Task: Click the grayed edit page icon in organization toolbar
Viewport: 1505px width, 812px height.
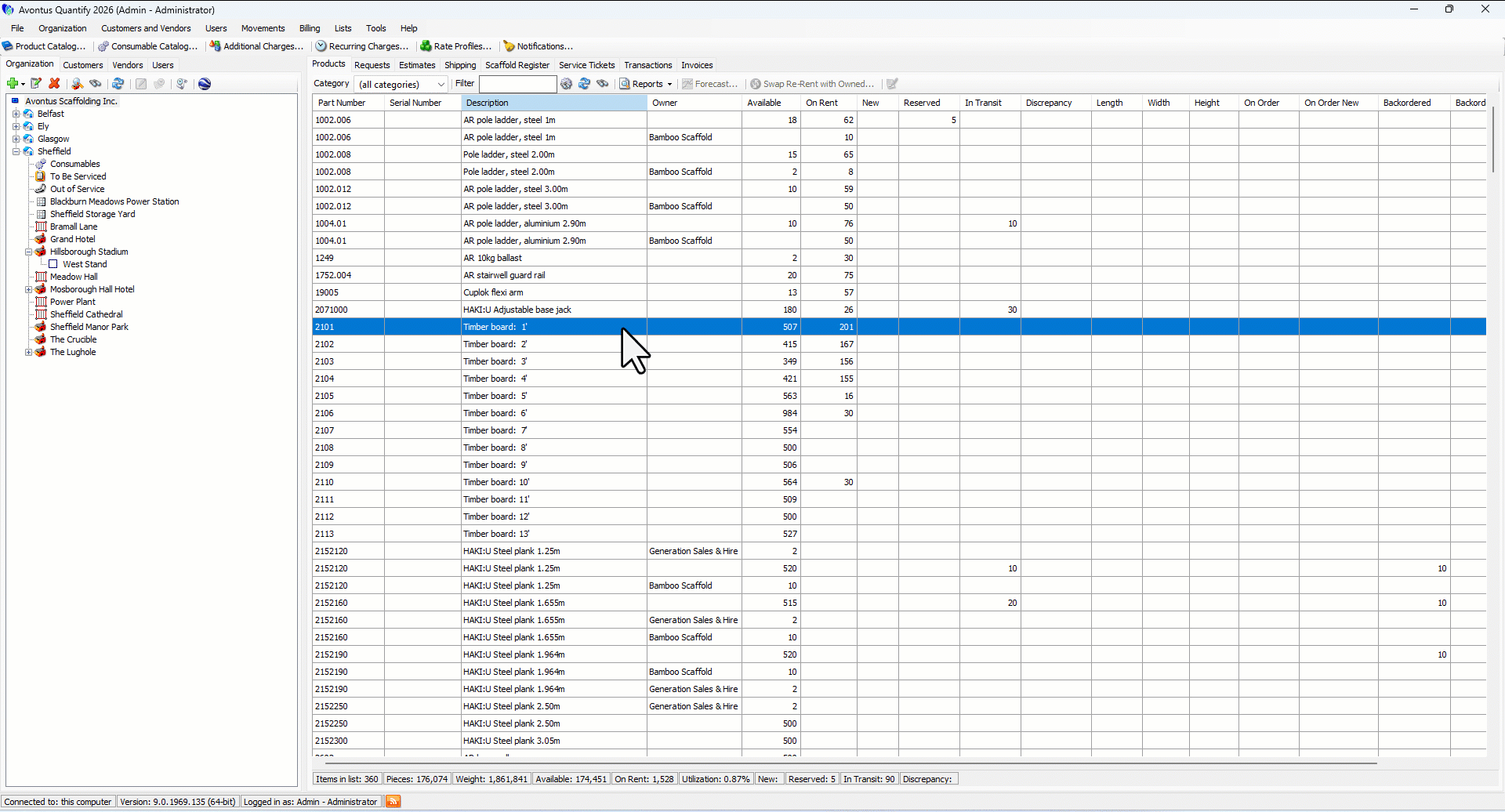Action: coord(141,84)
